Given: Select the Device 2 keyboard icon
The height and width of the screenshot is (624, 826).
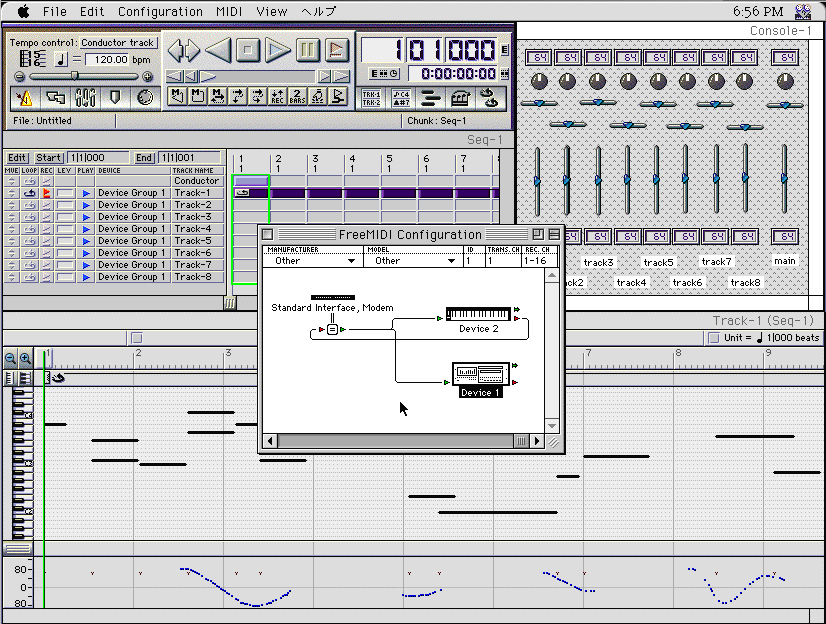Looking at the screenshot, I should (478, 315).
